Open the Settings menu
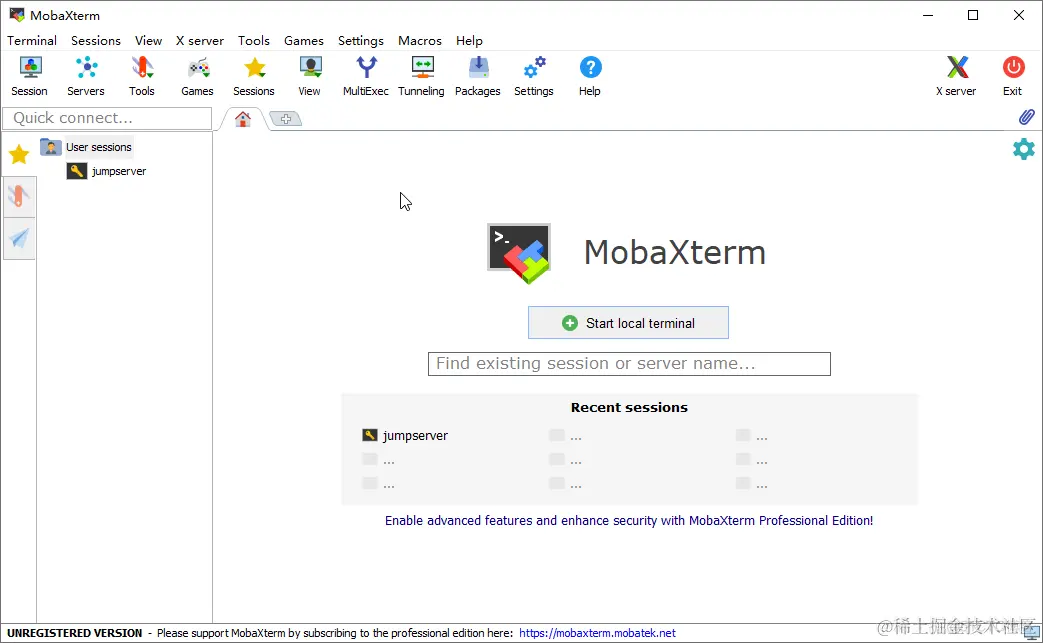The height and width of the screenshot is (643, 1043). click(x=361, y=41)
